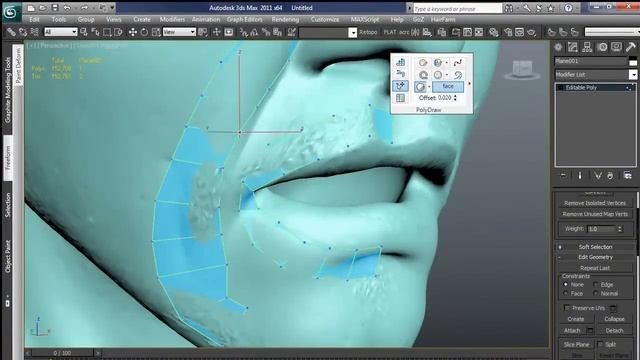Activate the Select and Scale tool
This screenshot has width=640, height=360.
tap(156, 32)
